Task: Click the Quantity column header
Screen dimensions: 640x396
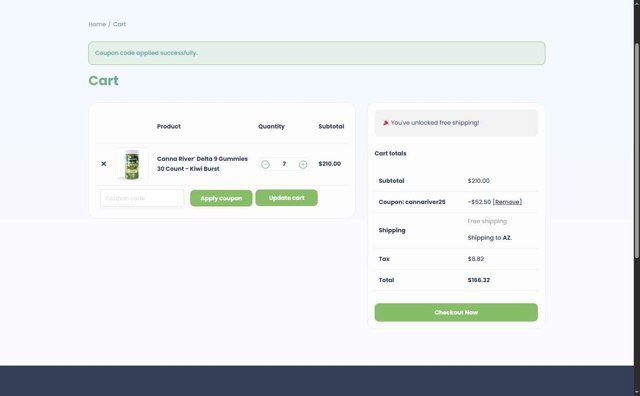Action: 271,126
